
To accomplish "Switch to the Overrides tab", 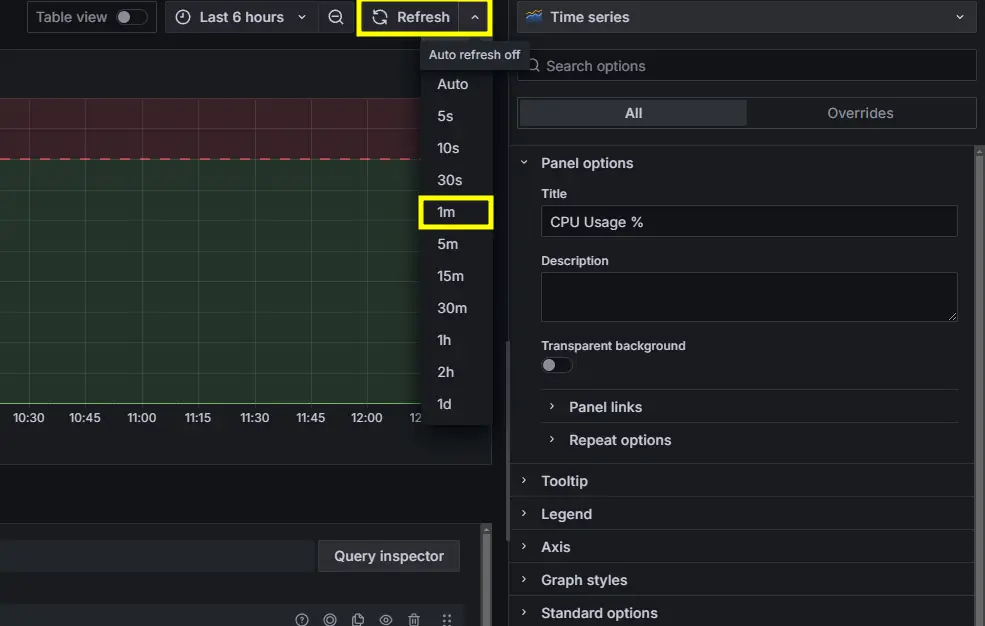I will coord(860,113).
